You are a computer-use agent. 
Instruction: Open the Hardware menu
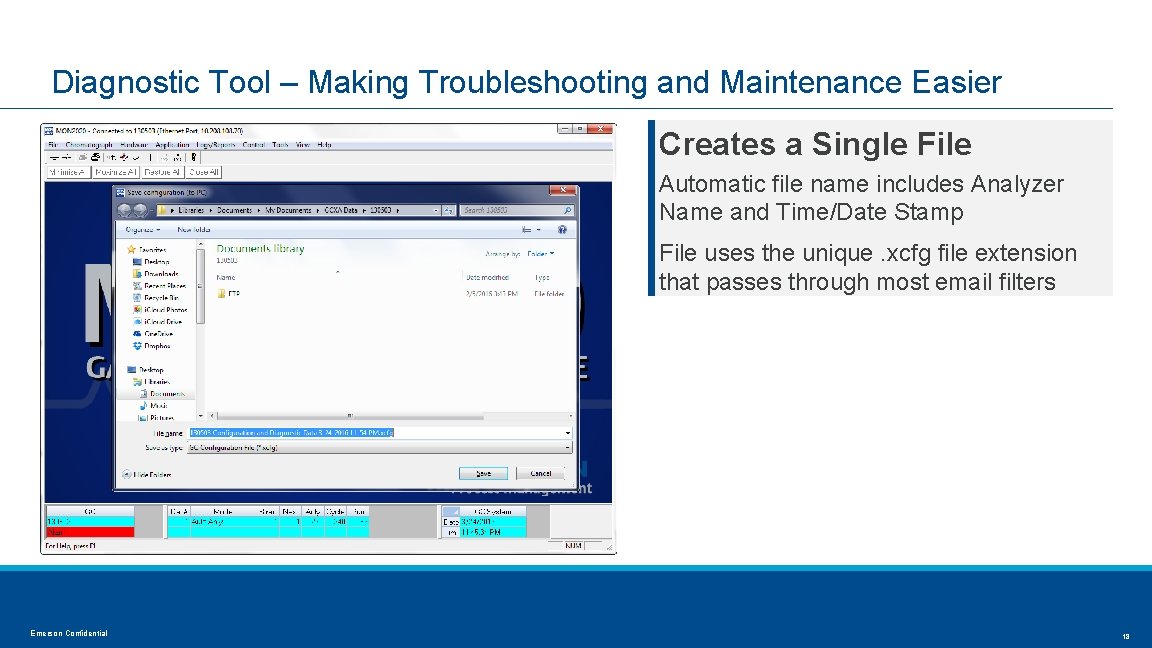(x=134, y=145)
